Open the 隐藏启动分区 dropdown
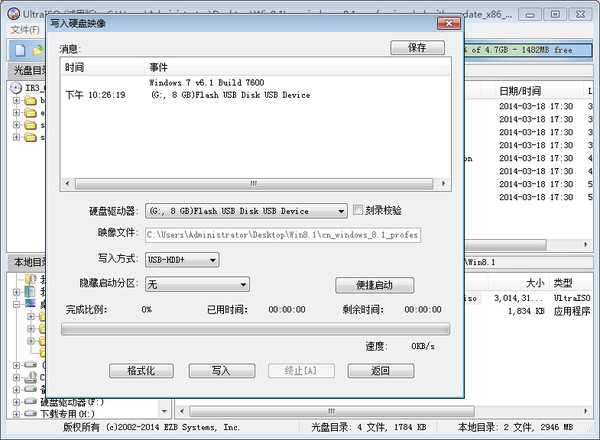 [x=197, y=284]
